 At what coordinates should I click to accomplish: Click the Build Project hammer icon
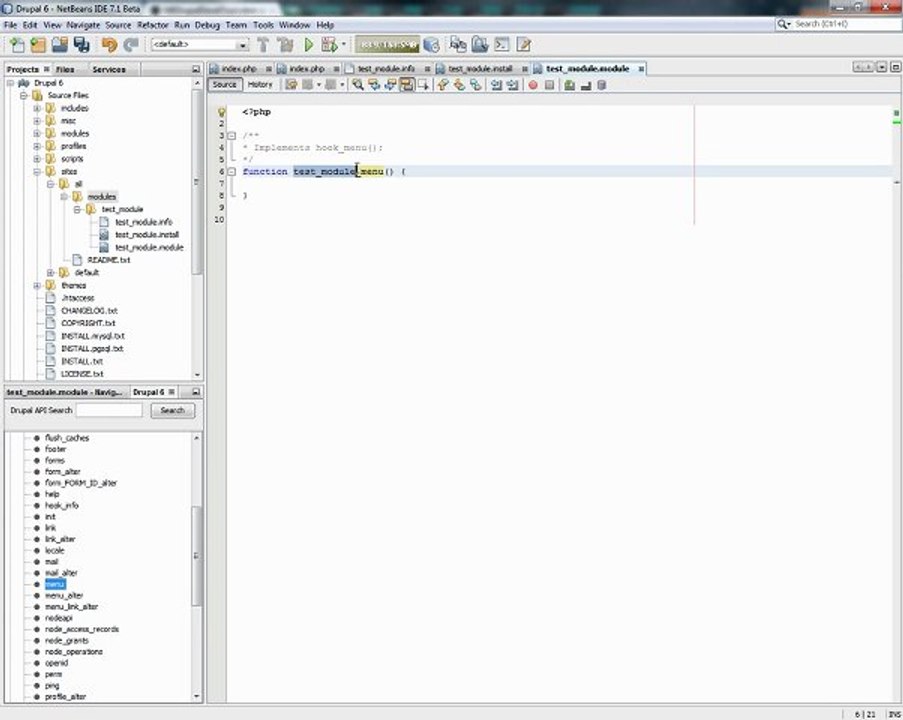tap(263, 44)
